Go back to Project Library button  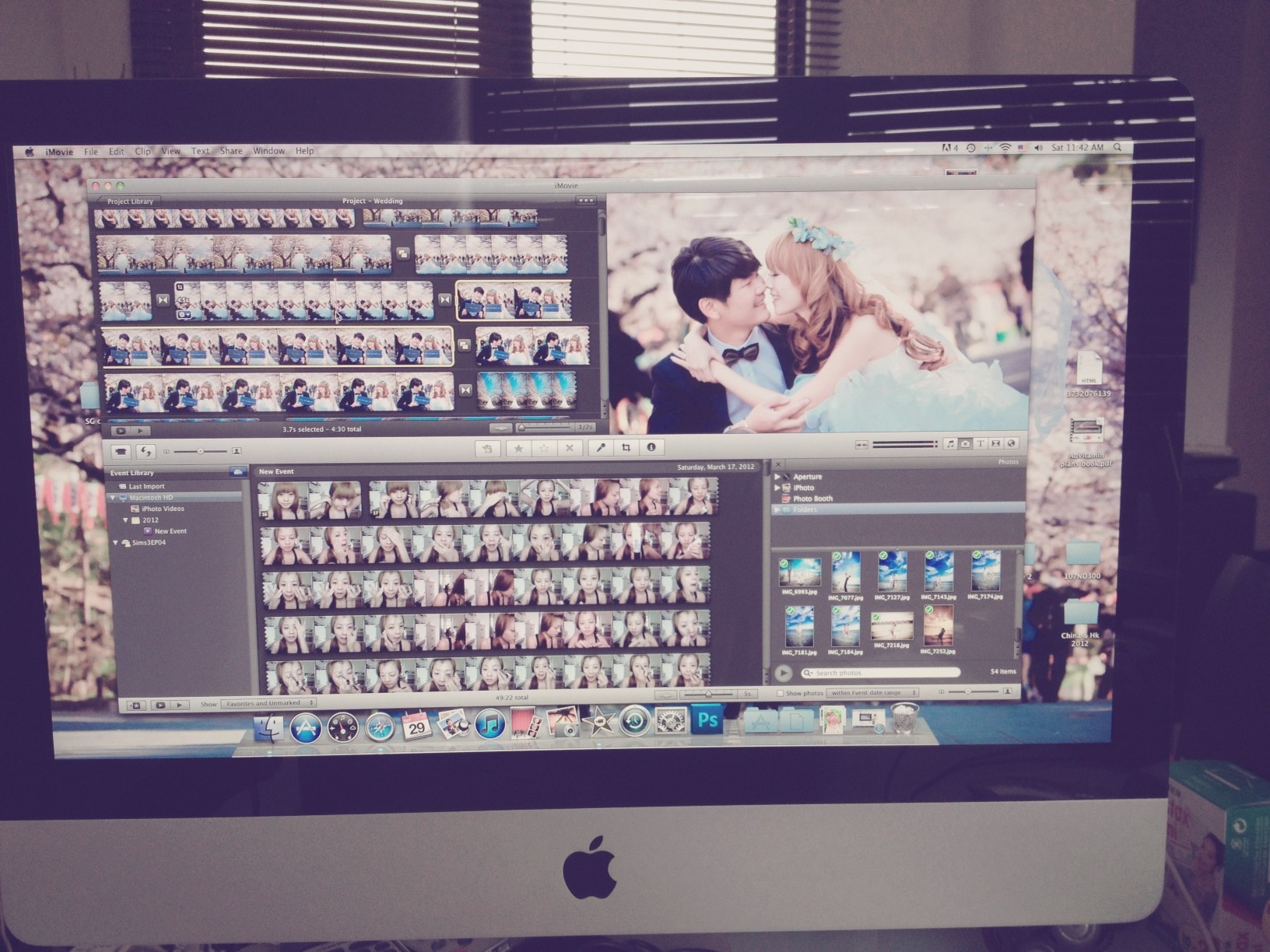pyautogui.click(x=128, y=201)
